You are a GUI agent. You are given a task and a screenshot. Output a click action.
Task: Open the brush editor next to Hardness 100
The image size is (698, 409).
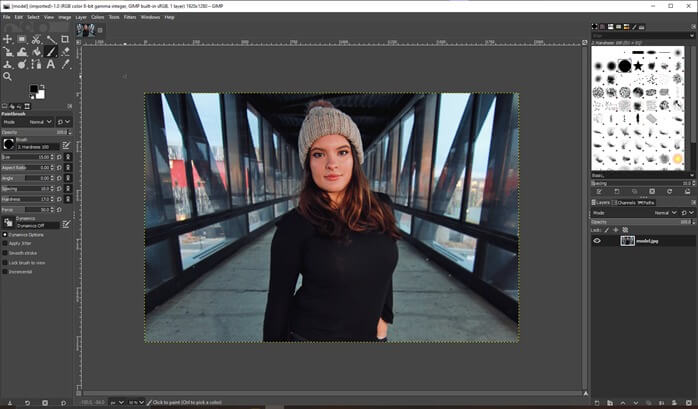66,145
